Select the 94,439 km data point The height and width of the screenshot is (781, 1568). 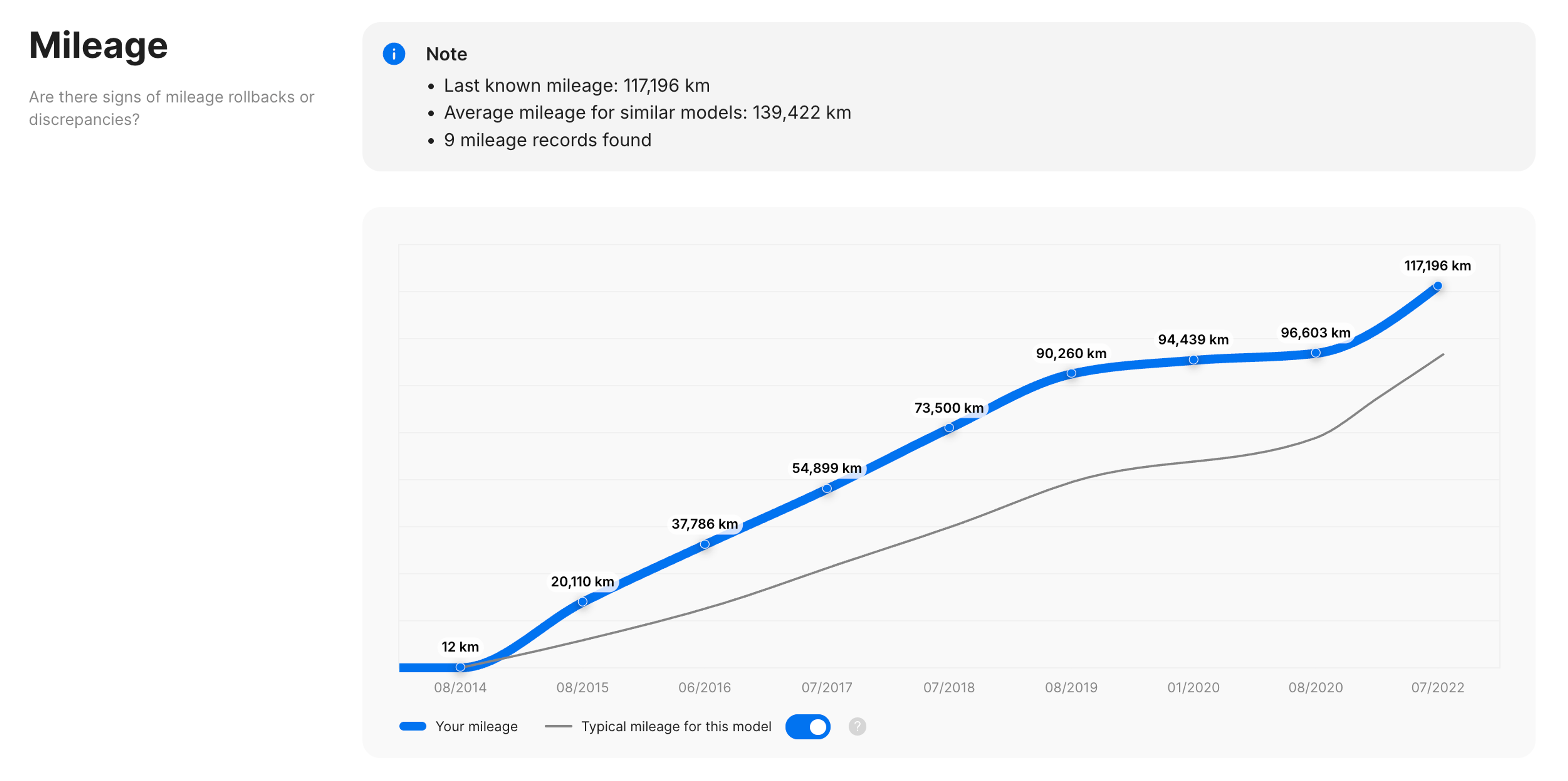tap(1194, 360)
